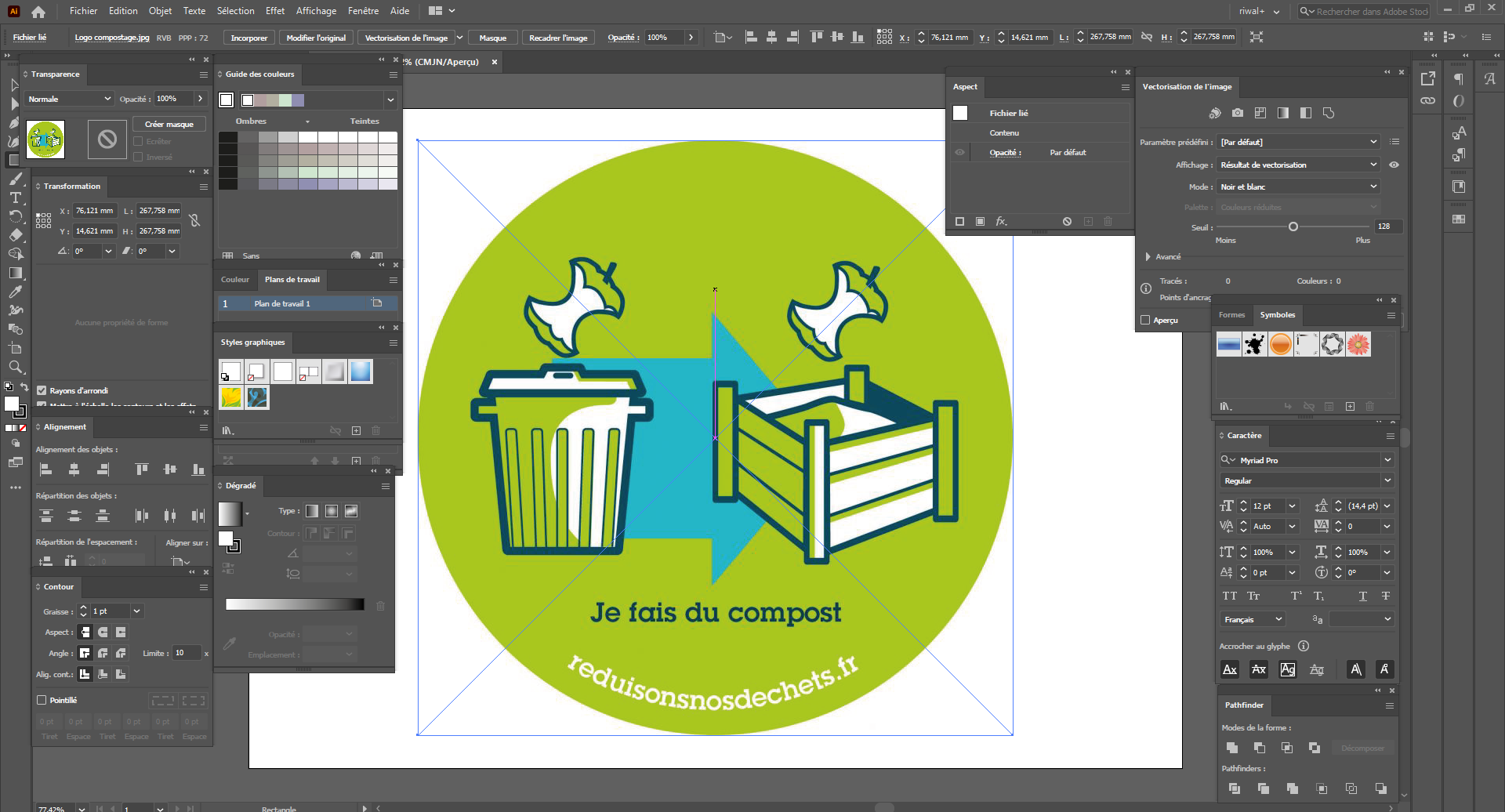Select radial gradient Type in Dégradé panel

coord(332,511)
